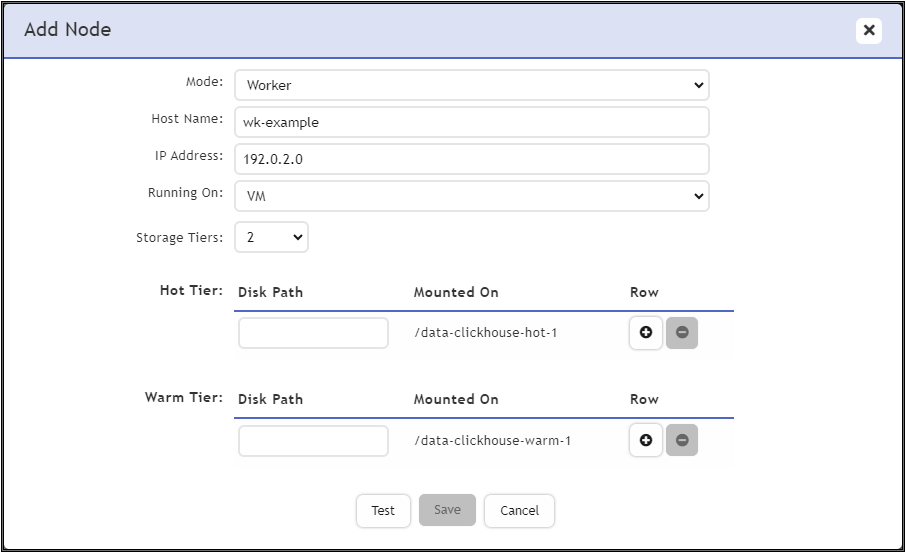Image resolution: width=906 pixels, height=553 pixels.
Task: Cancel adding the node
Action: [x=519, y=510]
